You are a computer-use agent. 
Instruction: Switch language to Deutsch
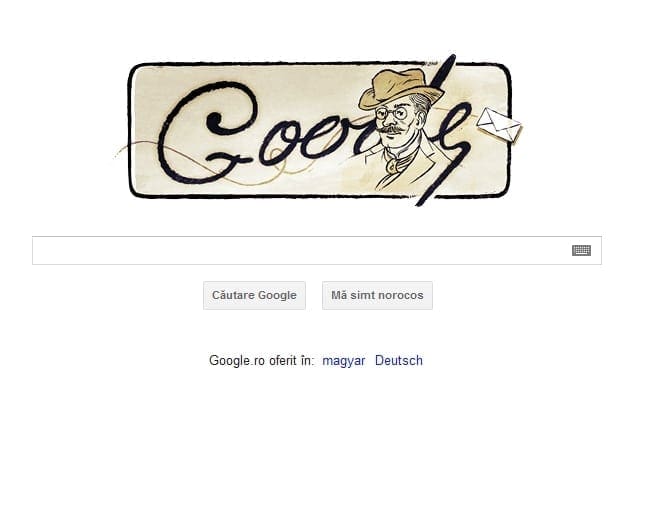click(399, 361)
